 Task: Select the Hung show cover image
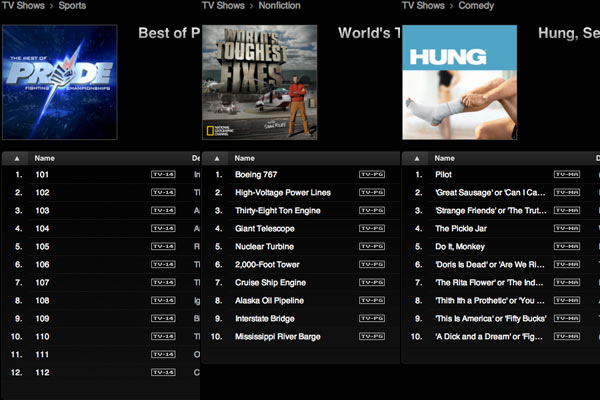[459, 82]
